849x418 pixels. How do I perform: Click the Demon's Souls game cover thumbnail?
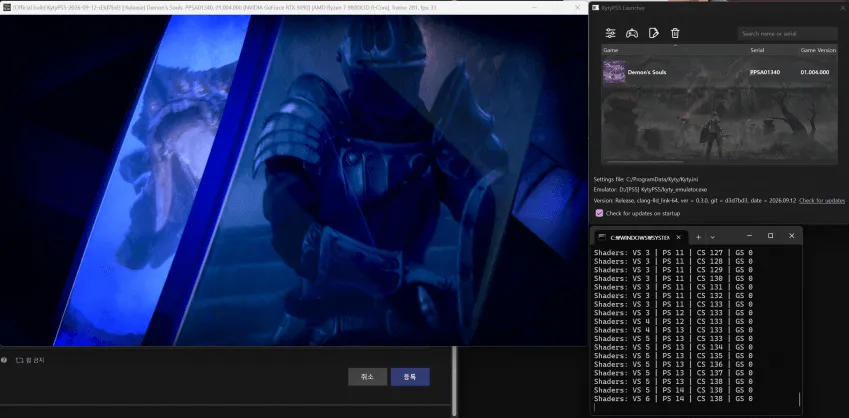coord(614,72)
